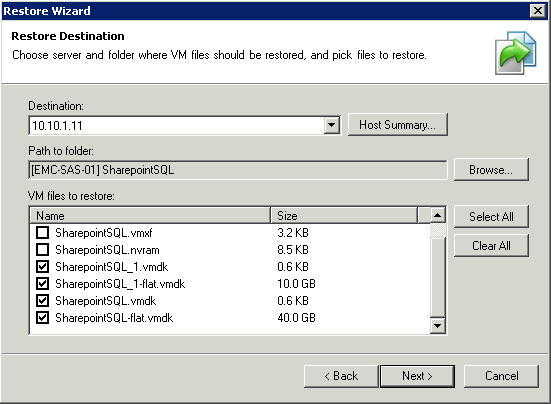Untick the SharepointSQL.vmdk checkbox
This screenshot has height=404, width=551.
pos(43,301)
